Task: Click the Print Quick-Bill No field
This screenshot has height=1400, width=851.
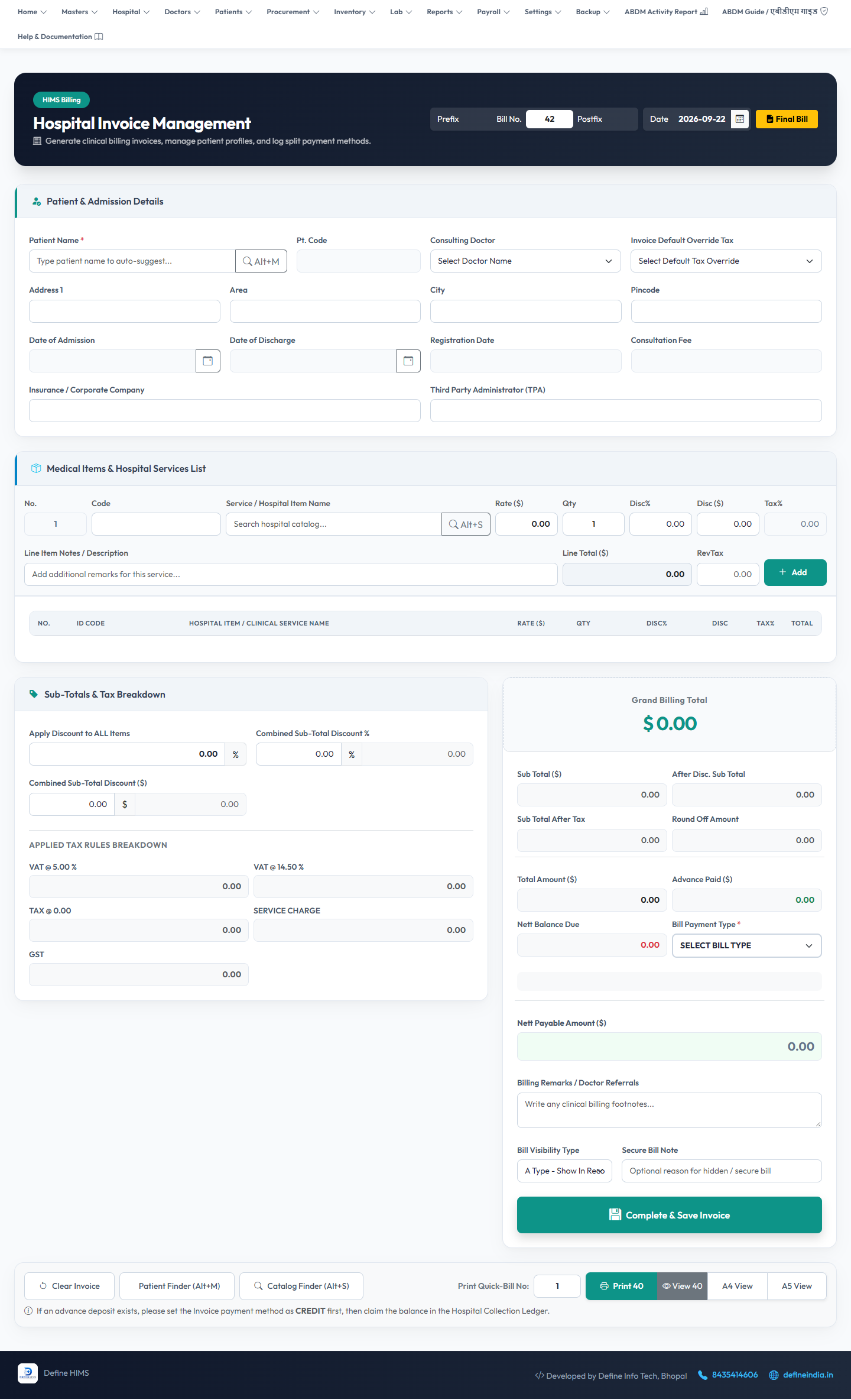Action: pyautogui.click(x=557, y=1286)
